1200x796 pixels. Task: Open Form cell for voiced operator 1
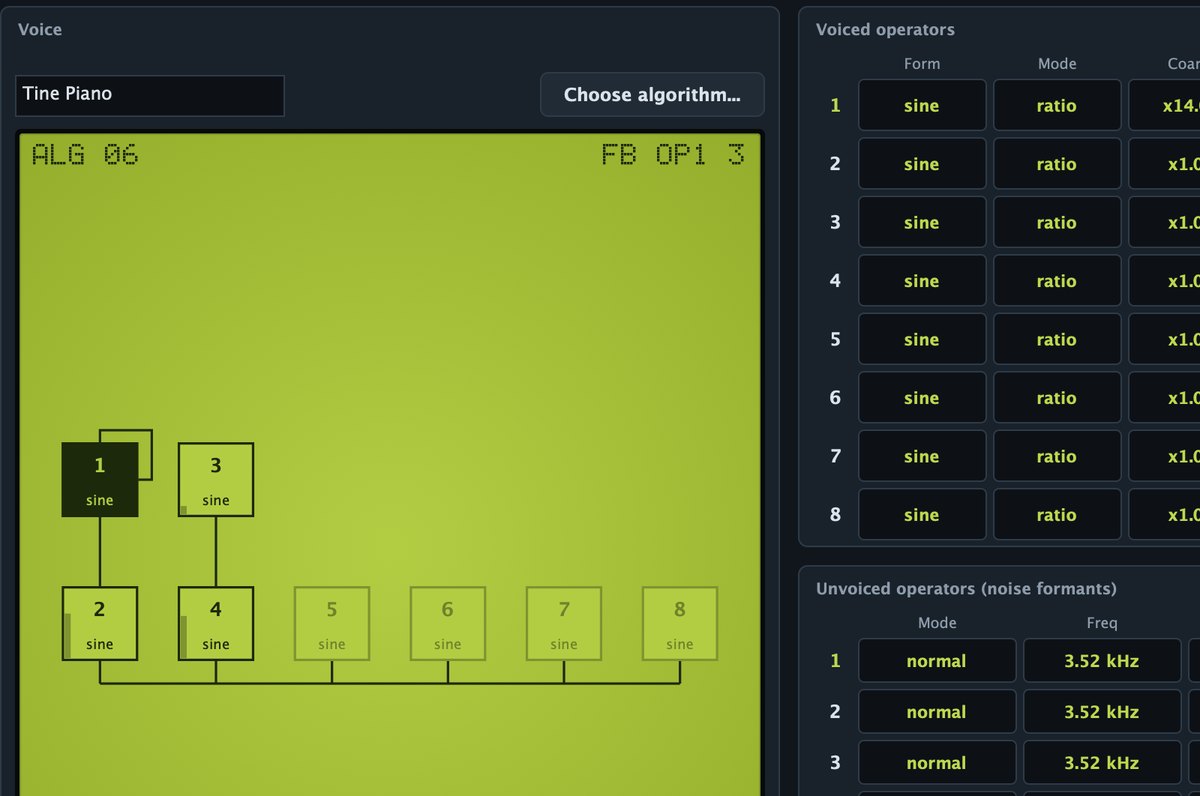tap(922, 105)
